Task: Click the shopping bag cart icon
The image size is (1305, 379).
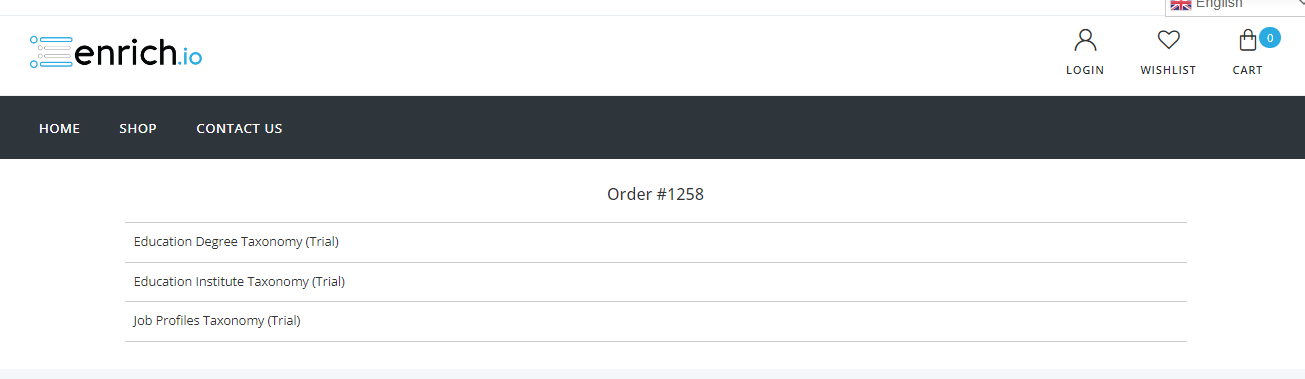Action: coord(1247,41)
